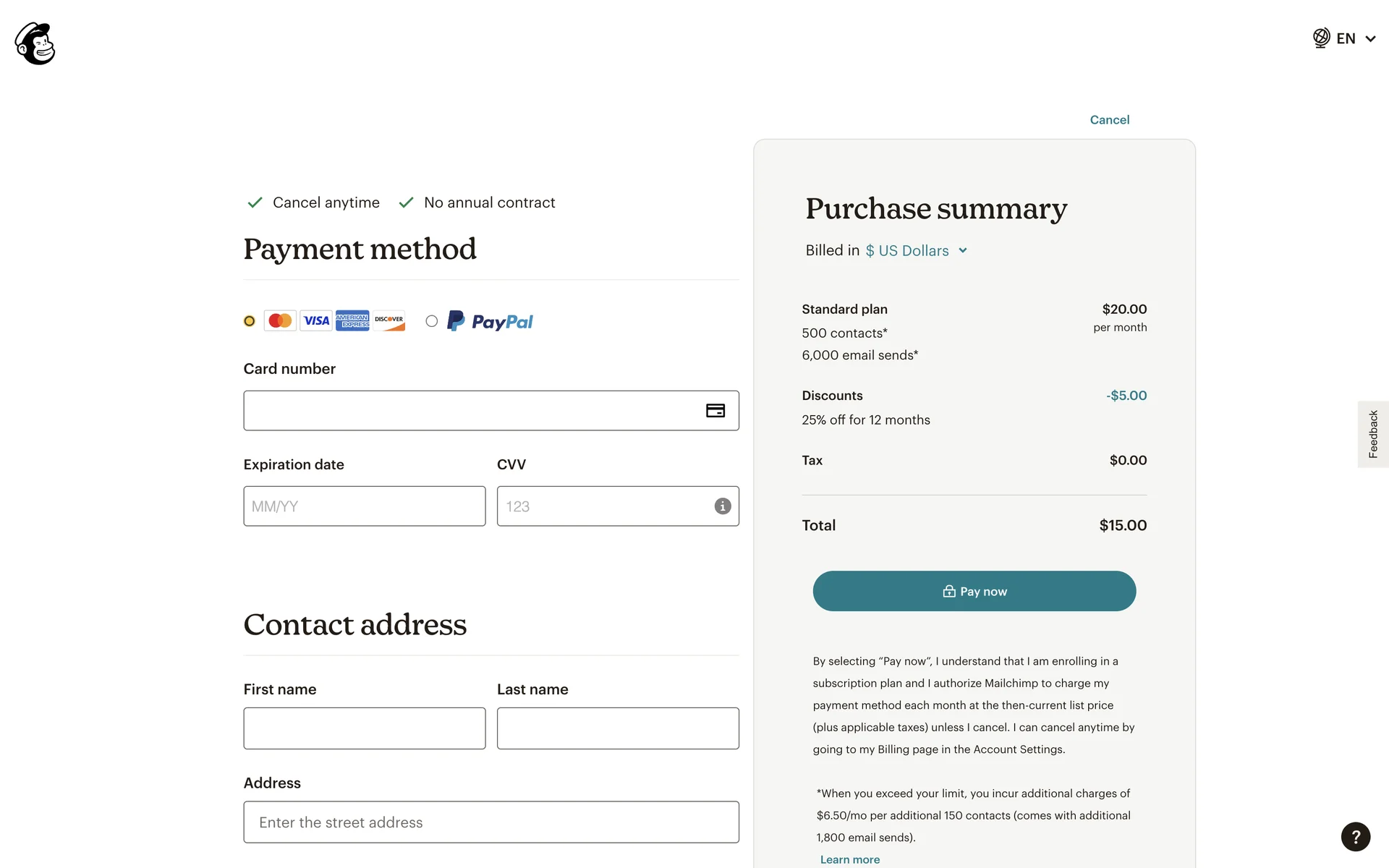Click the PayPal logo
1389x868 pixels.
[490, 321]
